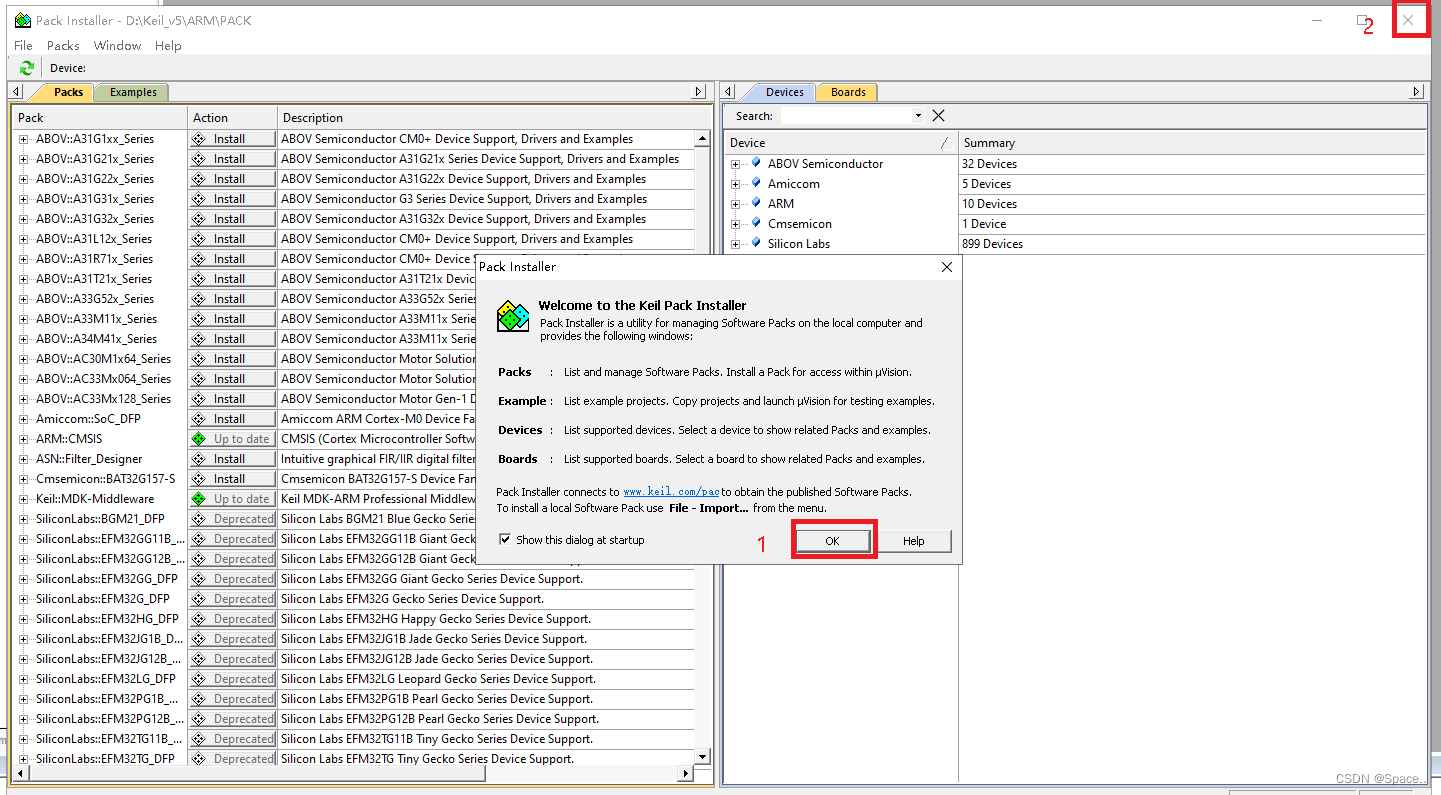
Task: Select the Devices tab
Action: [784, 92]
